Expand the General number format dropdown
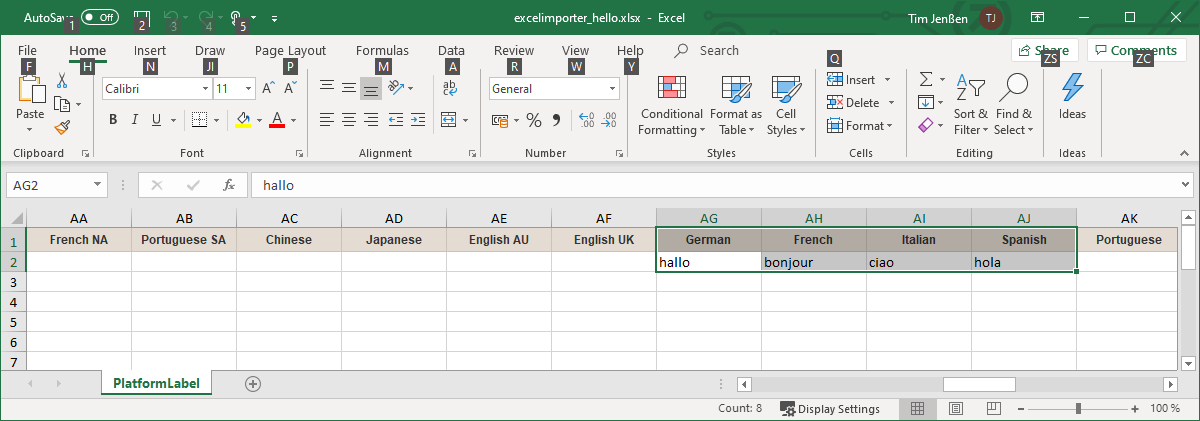The image size is (1200, 421). 613,88
